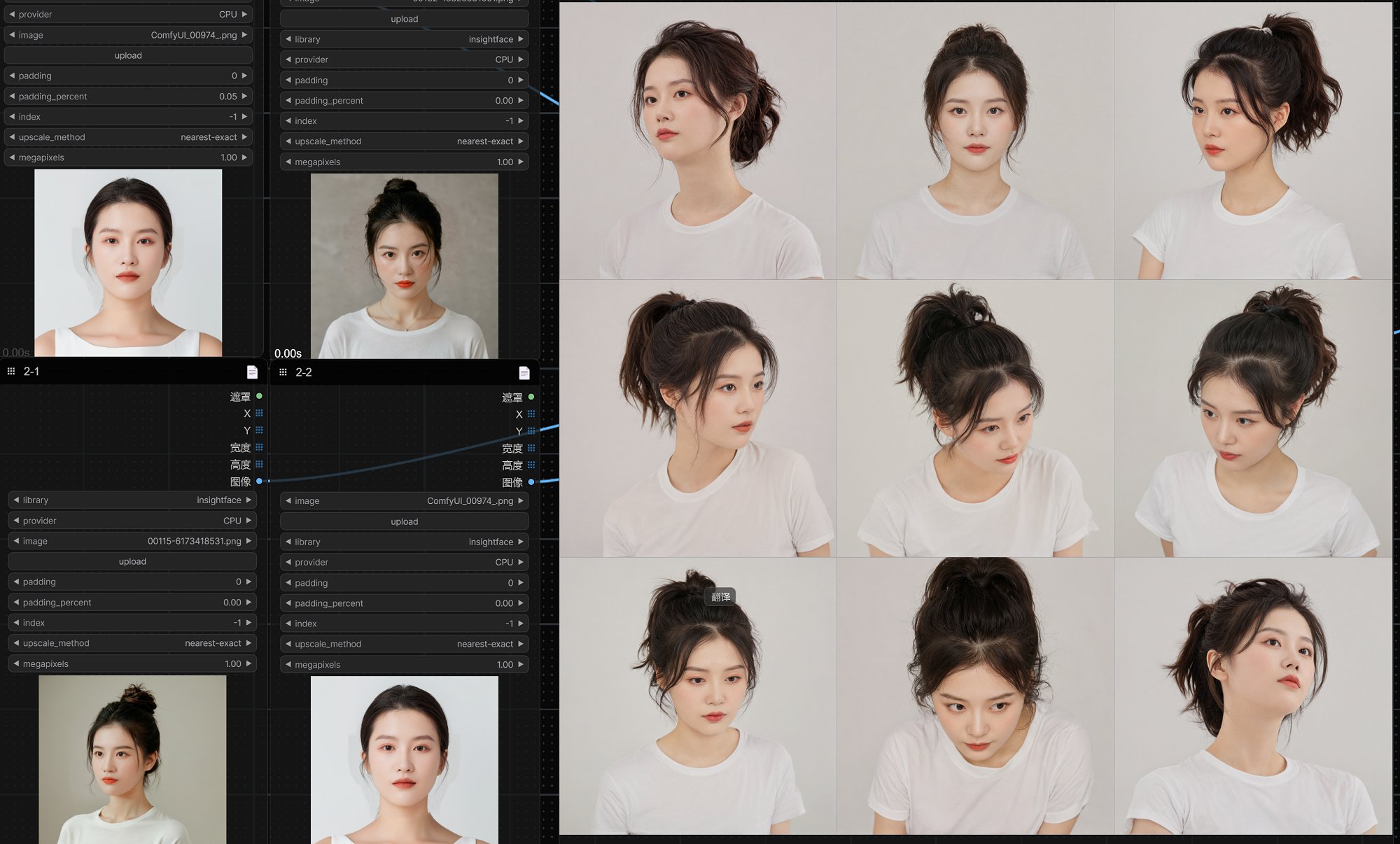Click the preview image inside node 2-1

click(132, 759)
